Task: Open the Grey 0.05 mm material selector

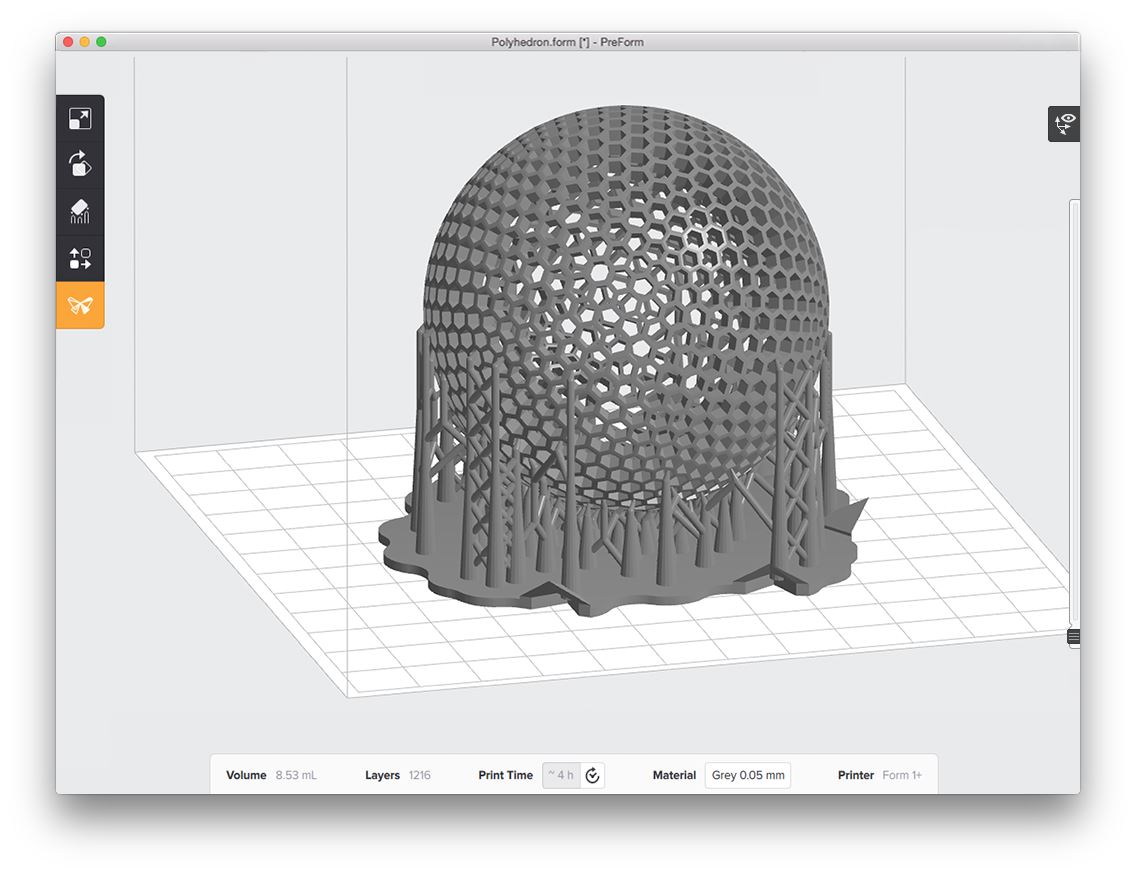Action: tap(747, 775)
